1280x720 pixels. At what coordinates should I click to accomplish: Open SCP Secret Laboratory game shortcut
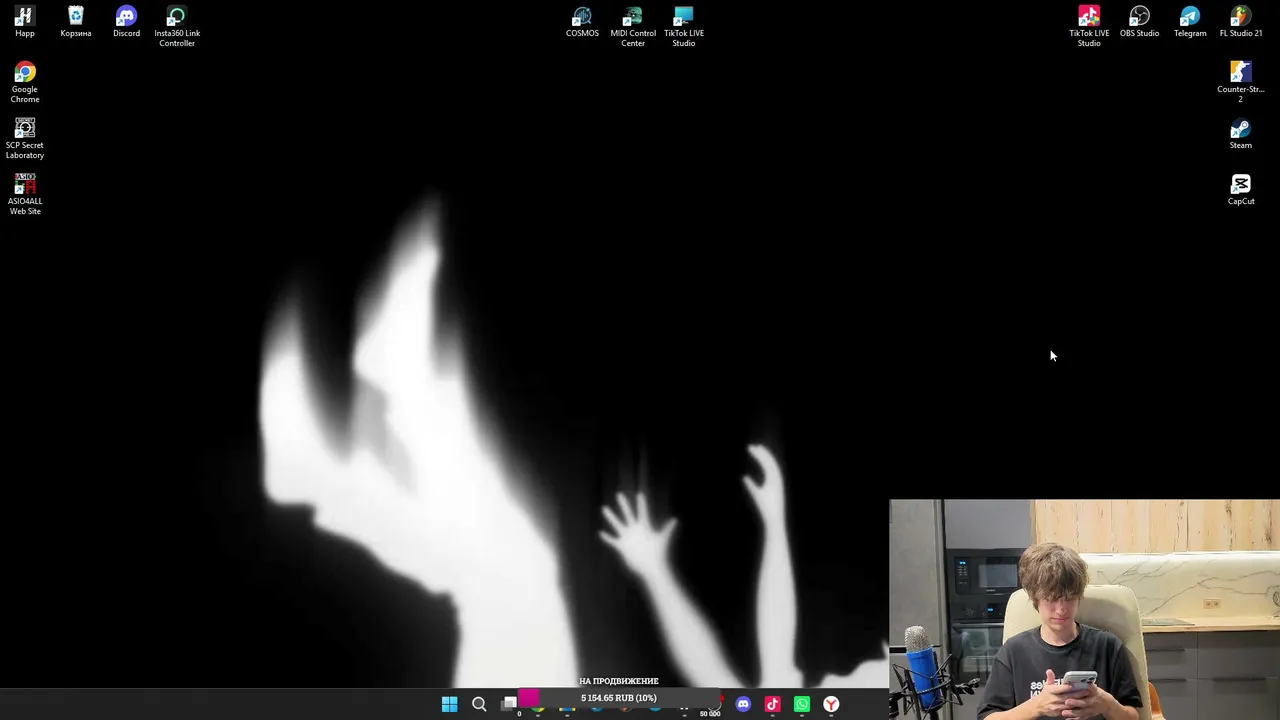pyautogui.click(x=25, y=138)
